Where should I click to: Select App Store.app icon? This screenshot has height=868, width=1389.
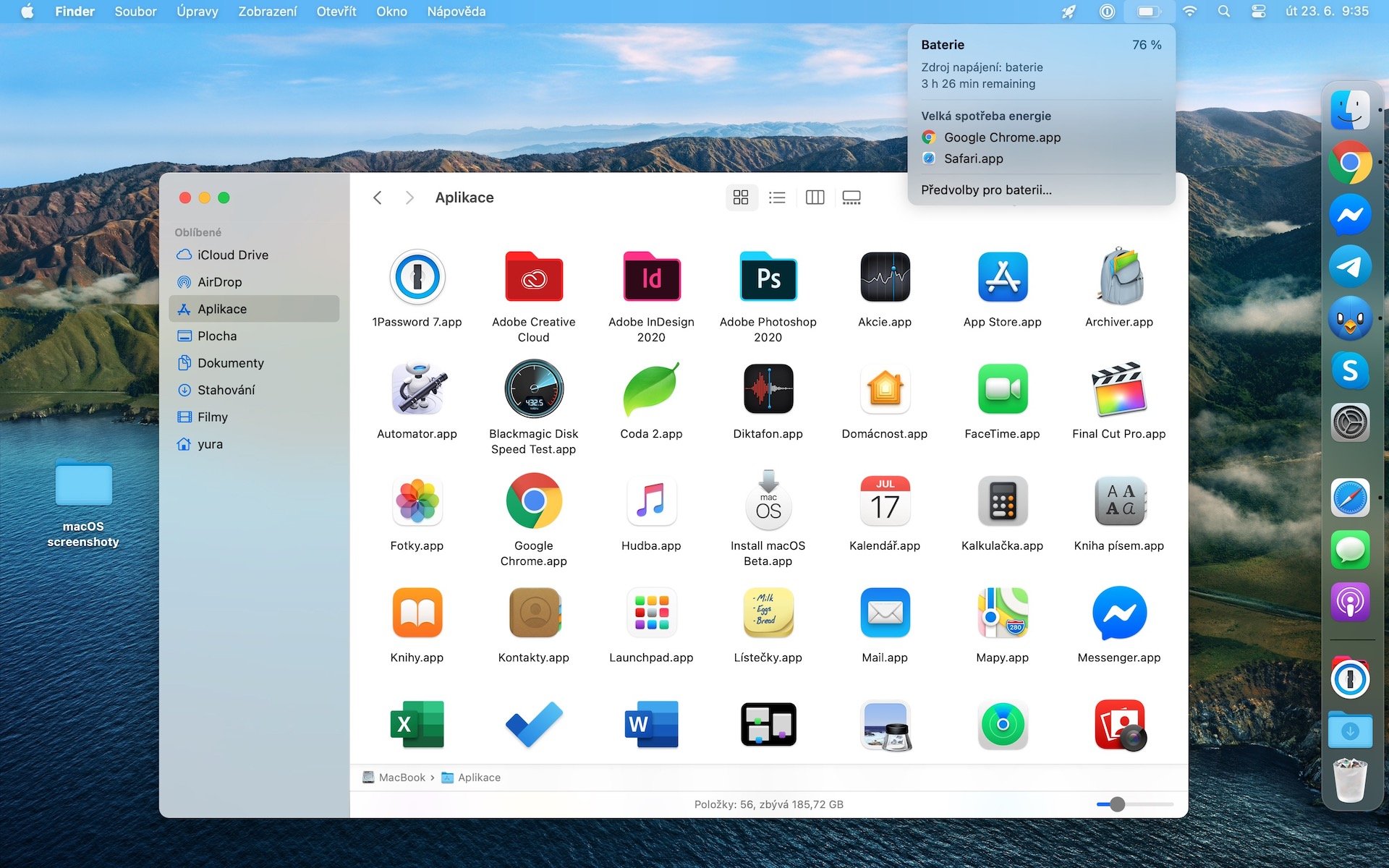1002,277
